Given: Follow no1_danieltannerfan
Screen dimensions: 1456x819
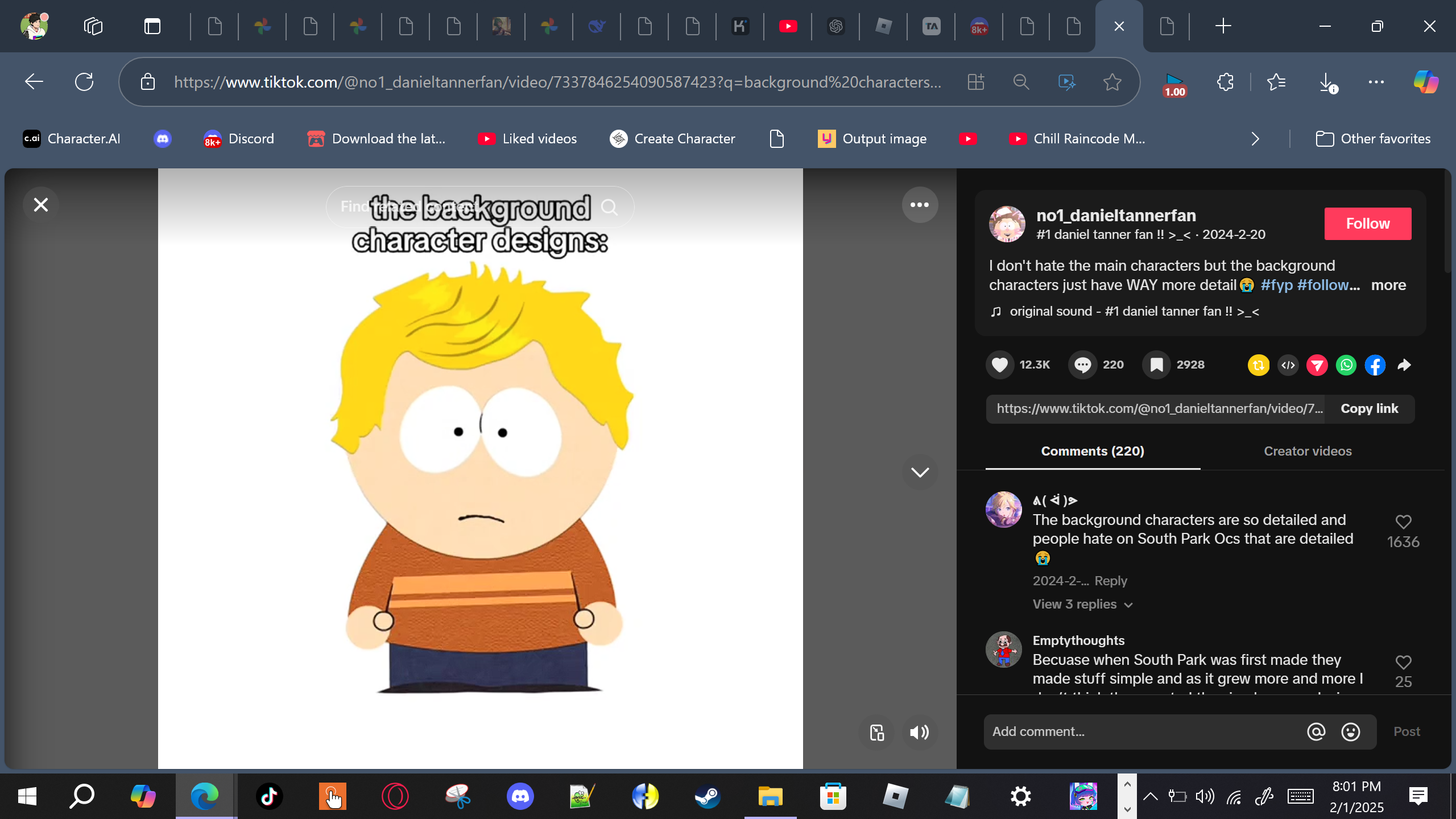Looking at the screenshot, I should tap(1367, 224).
